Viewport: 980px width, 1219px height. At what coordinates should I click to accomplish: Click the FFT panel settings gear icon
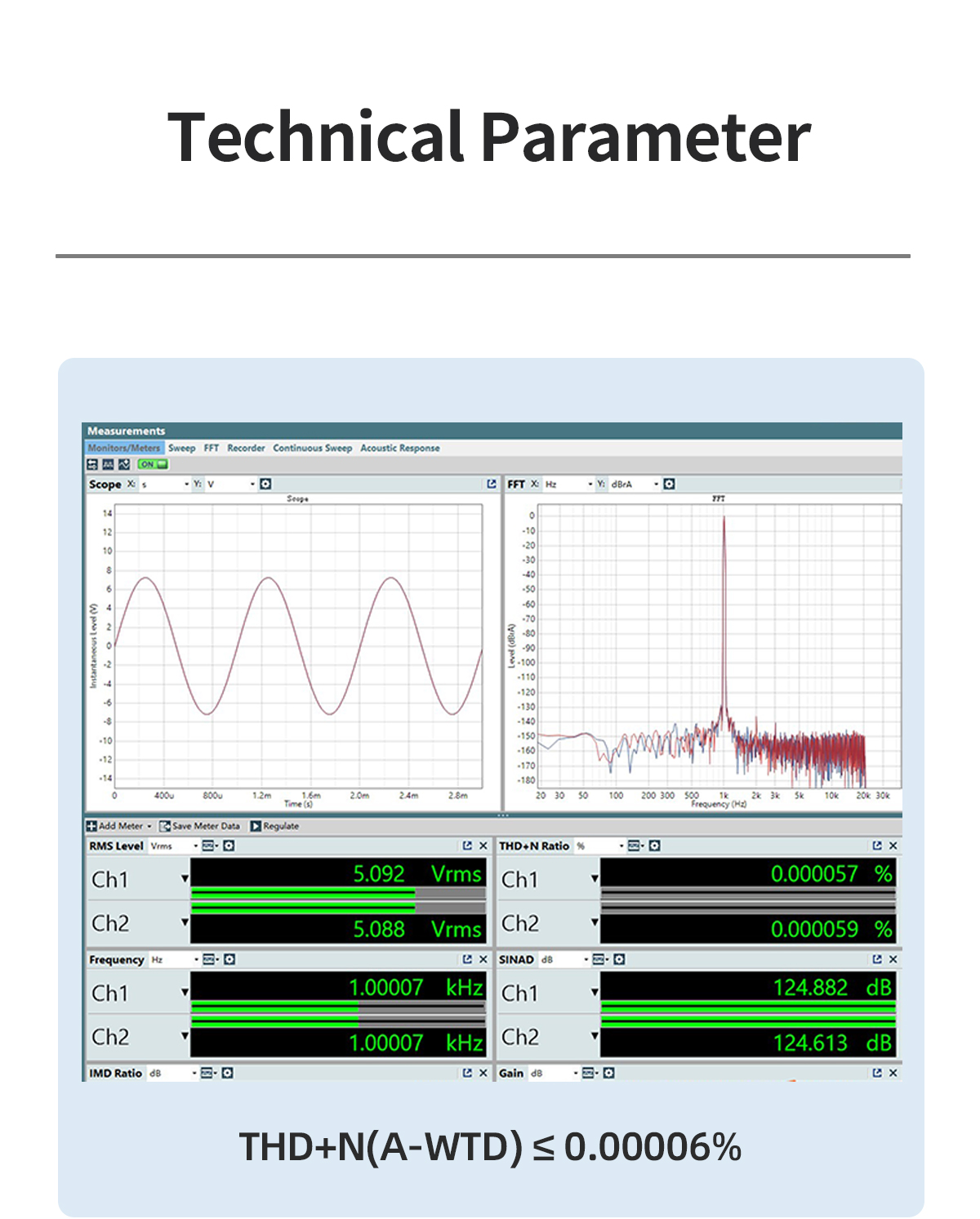pos(670,484)
